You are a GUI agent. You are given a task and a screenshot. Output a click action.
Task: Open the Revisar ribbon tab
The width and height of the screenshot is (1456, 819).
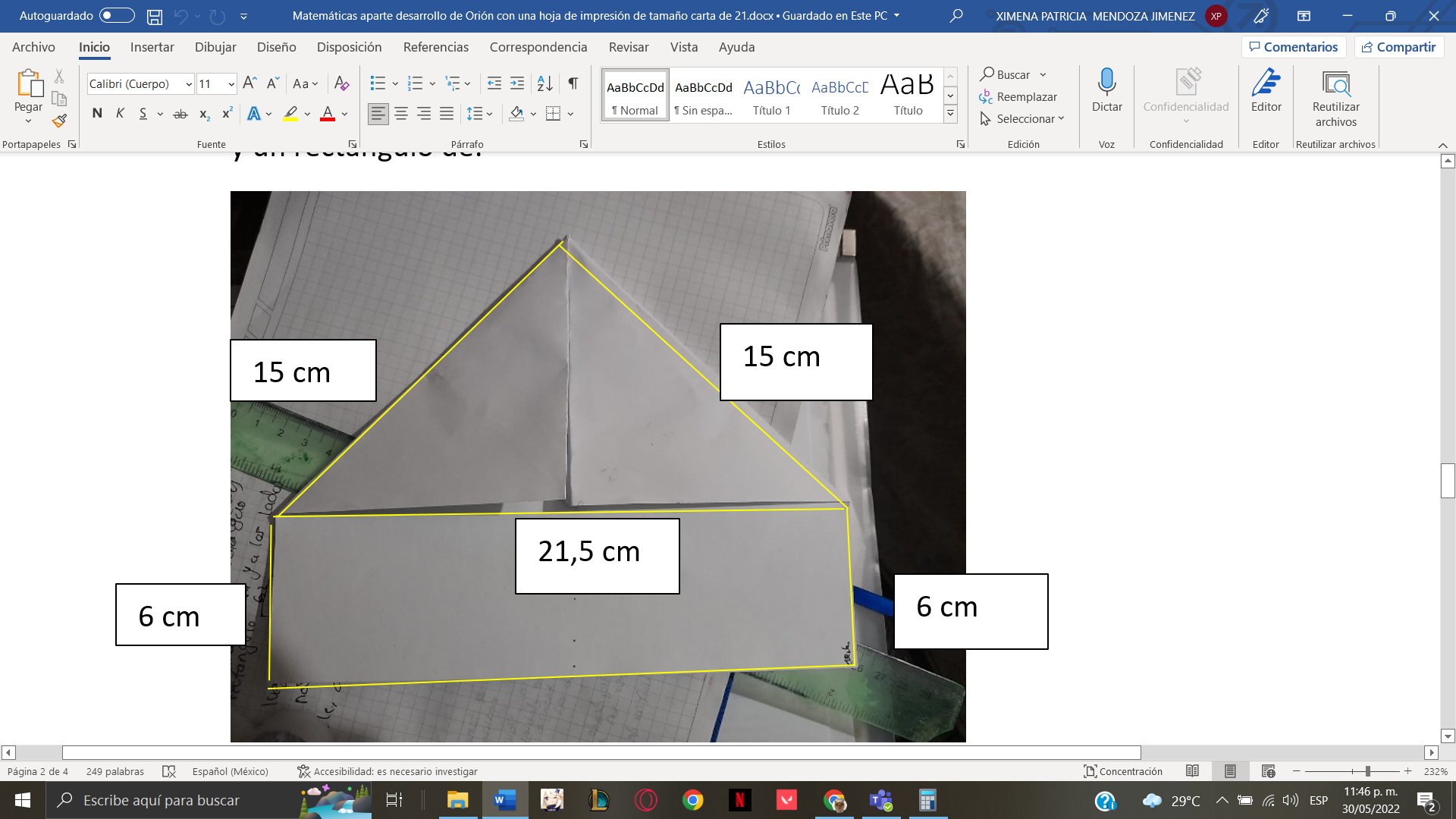point(629,47)
